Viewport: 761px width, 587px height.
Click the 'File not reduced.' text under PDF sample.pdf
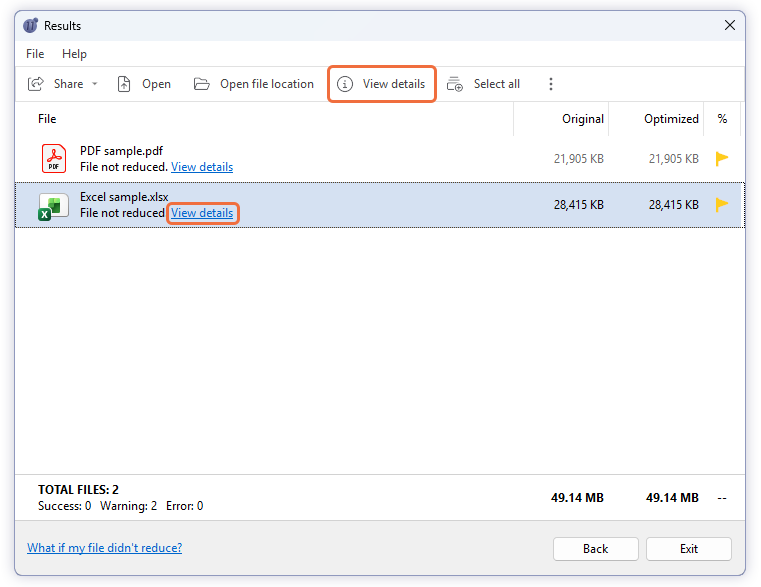124,167
